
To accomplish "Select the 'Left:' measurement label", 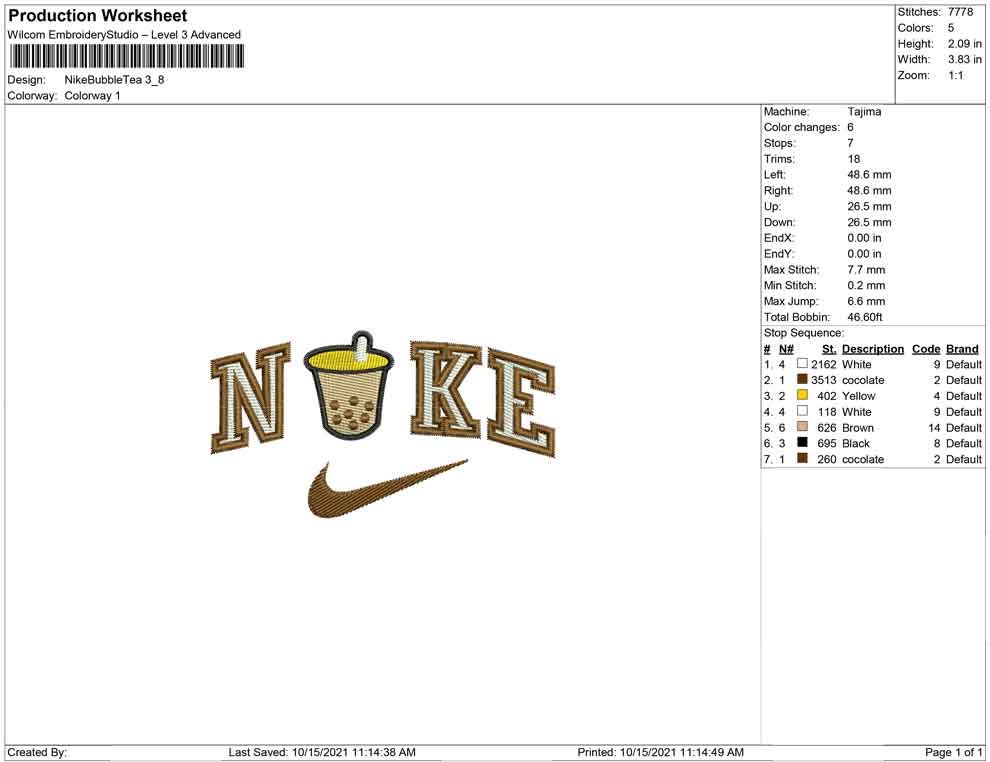I will coord(775,174).
